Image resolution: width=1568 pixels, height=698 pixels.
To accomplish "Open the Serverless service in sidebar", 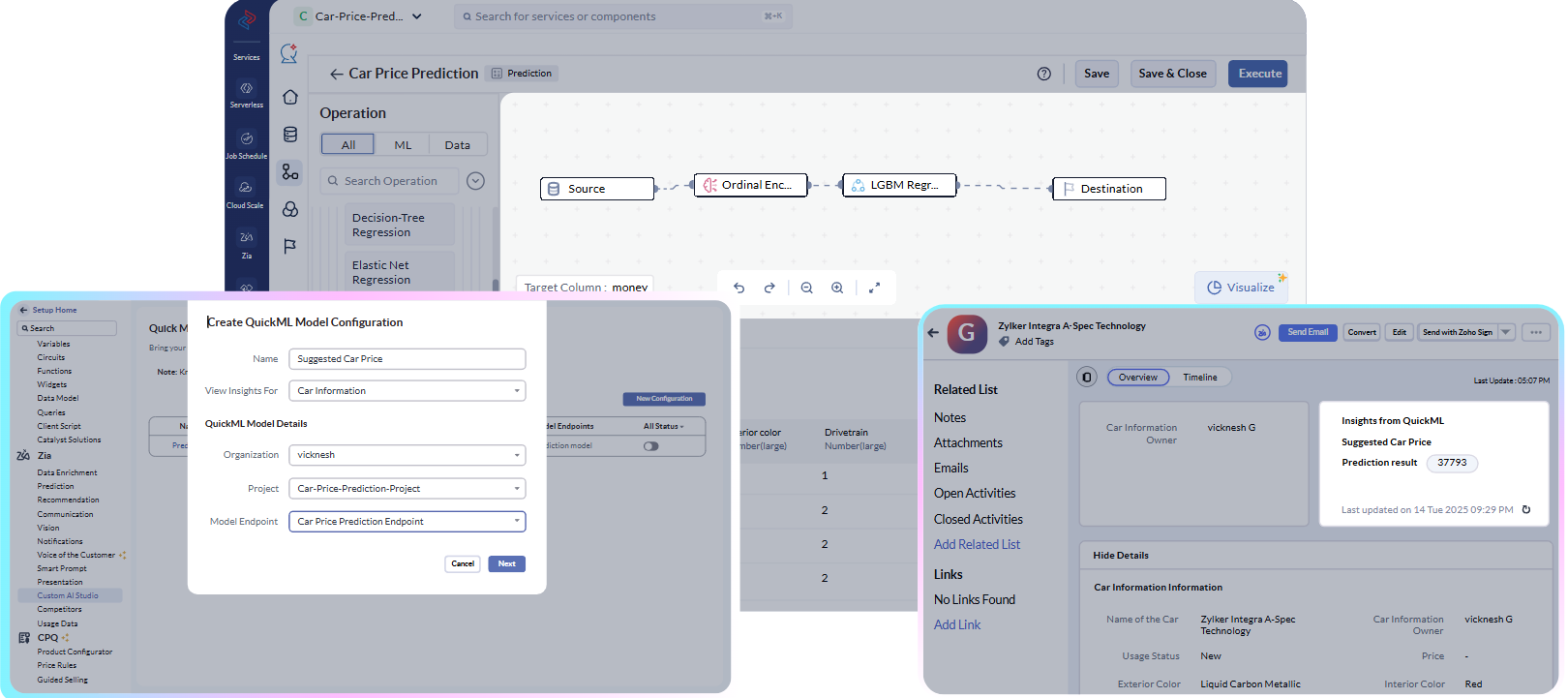I will [x=246, y=94].
